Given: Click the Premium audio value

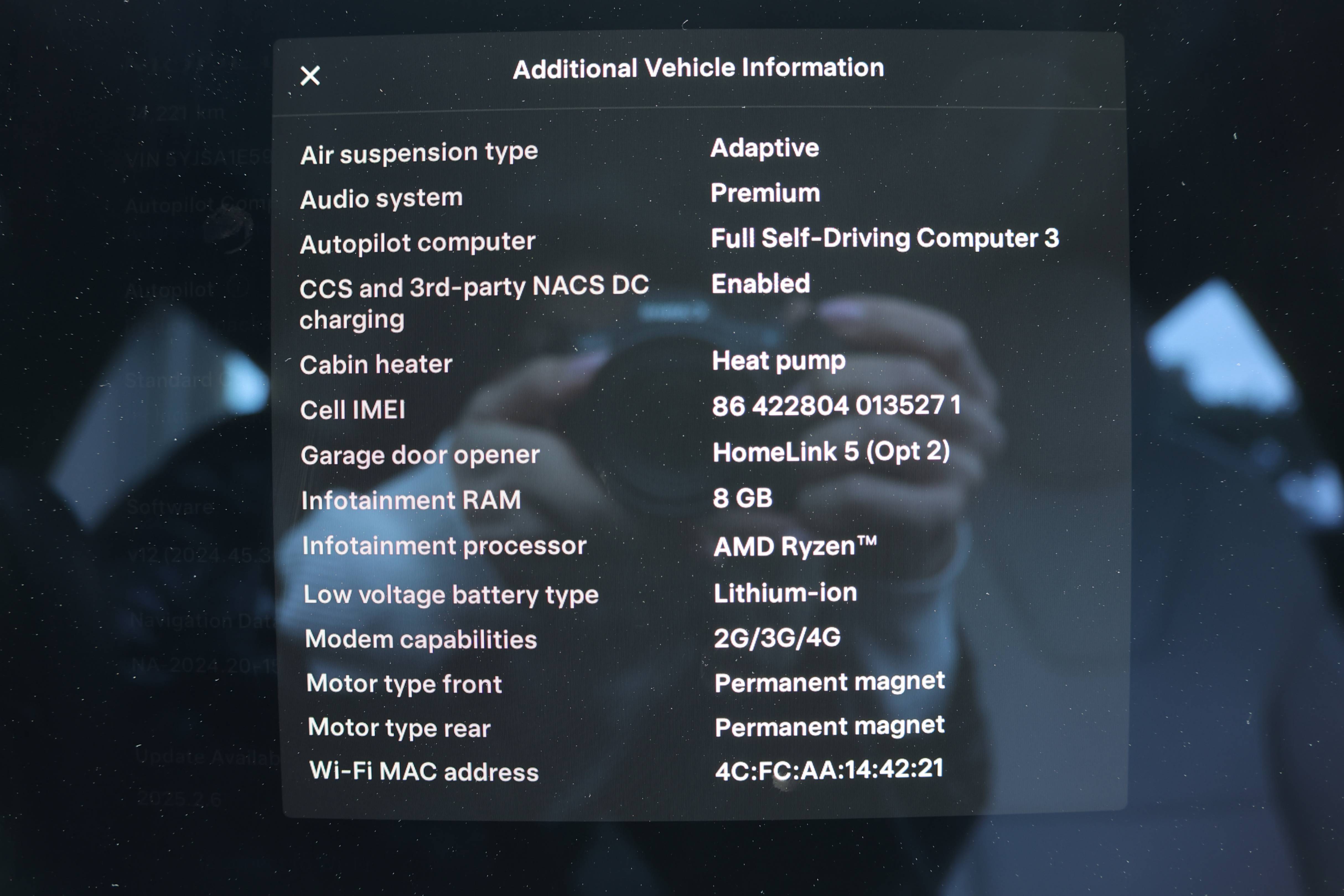Looking at the screenshot, I should coord(765,193).
